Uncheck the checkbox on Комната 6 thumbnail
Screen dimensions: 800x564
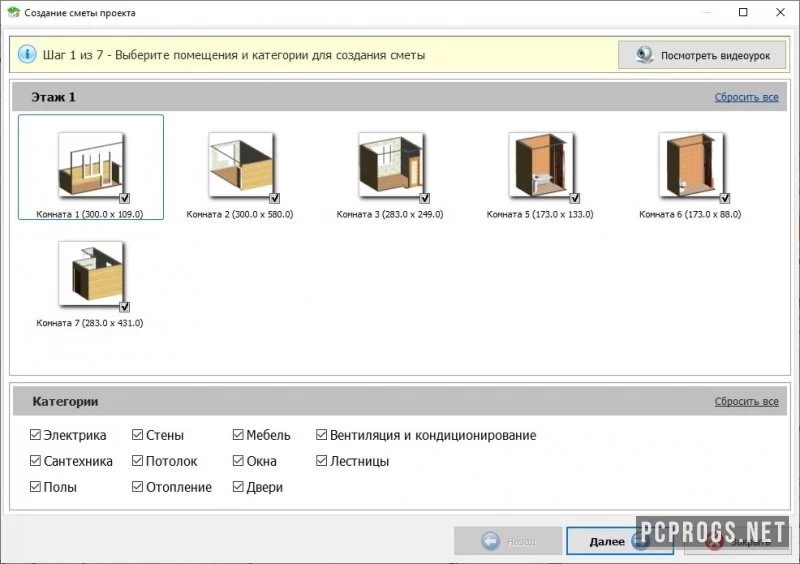tap(724, 198)
